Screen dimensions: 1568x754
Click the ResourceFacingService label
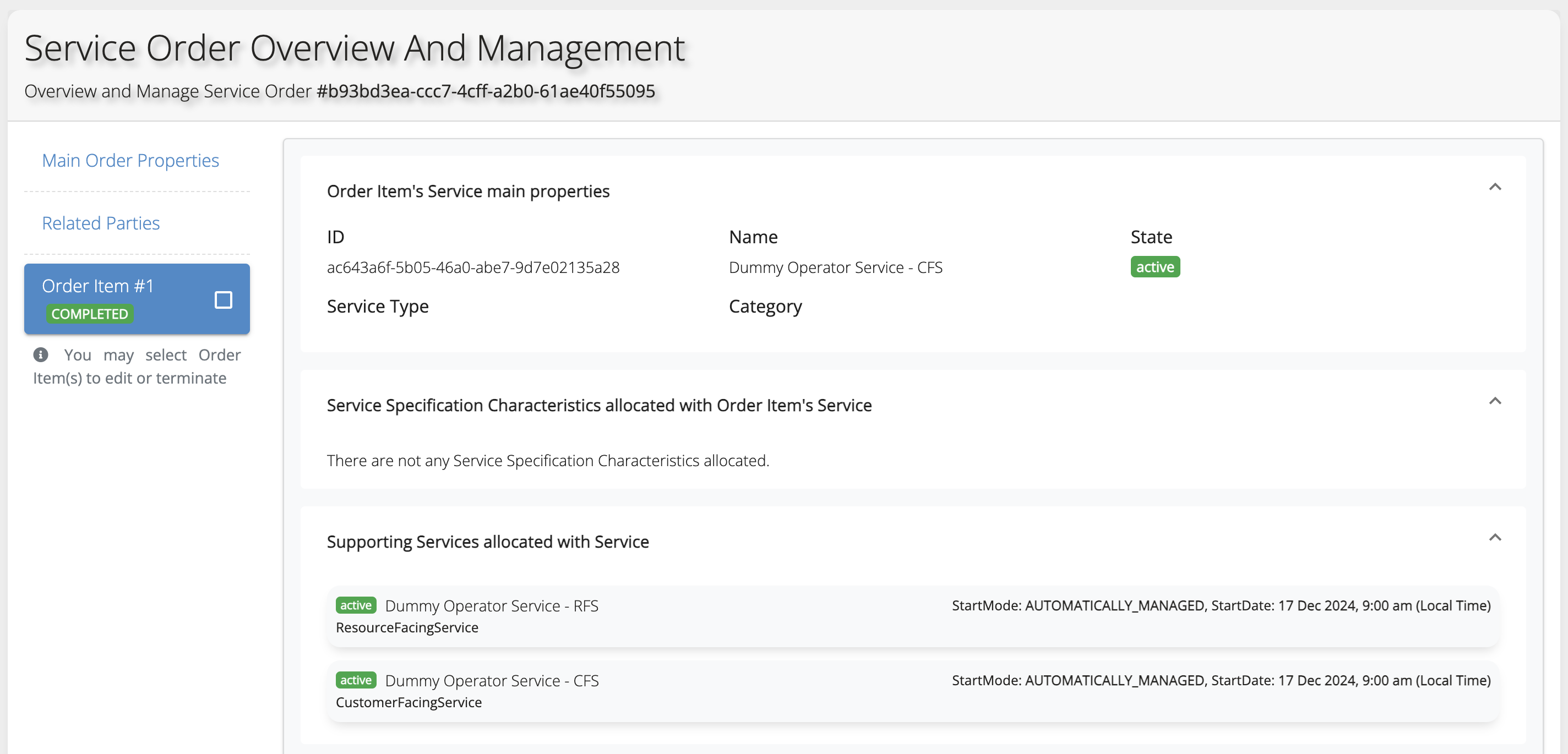(407, 627)
